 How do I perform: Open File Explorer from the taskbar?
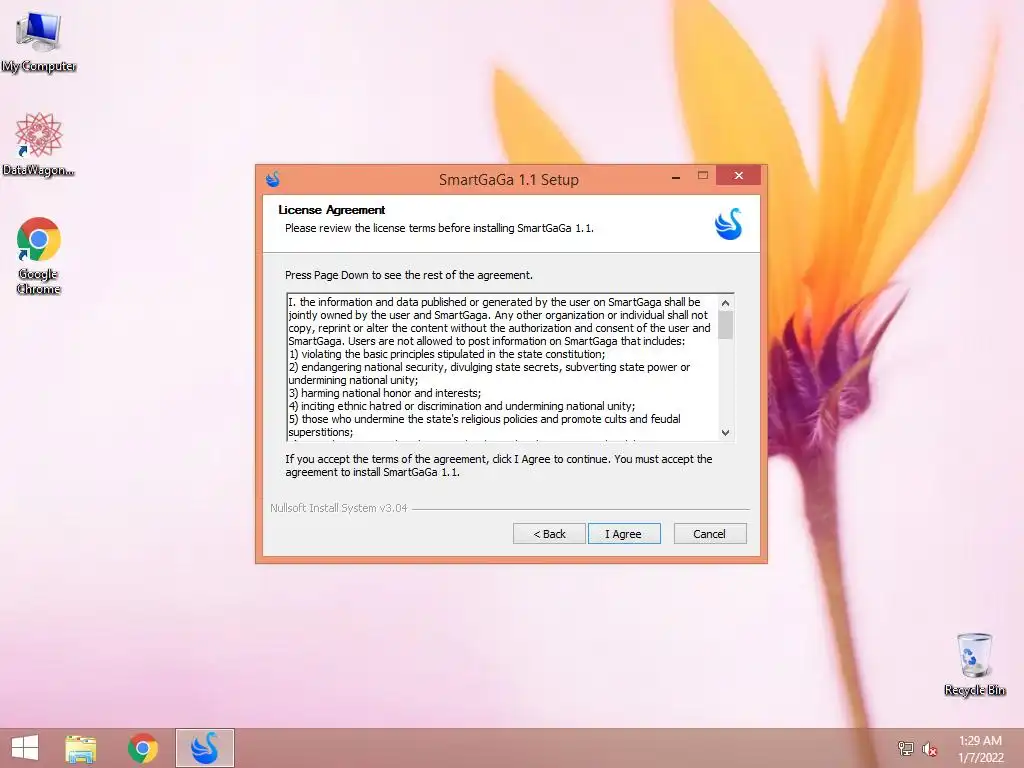80,748
